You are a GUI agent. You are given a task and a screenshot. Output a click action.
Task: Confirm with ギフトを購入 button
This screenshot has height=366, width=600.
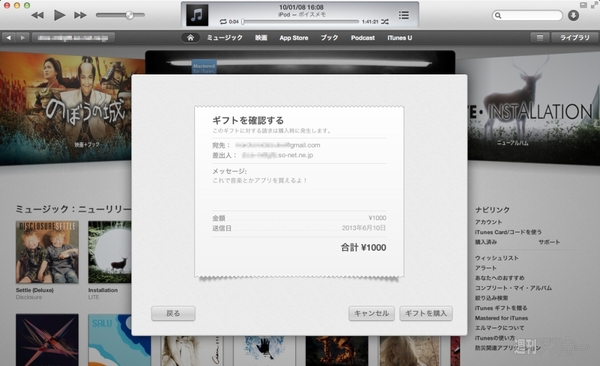pyautogui.click(x=426, y=313)
